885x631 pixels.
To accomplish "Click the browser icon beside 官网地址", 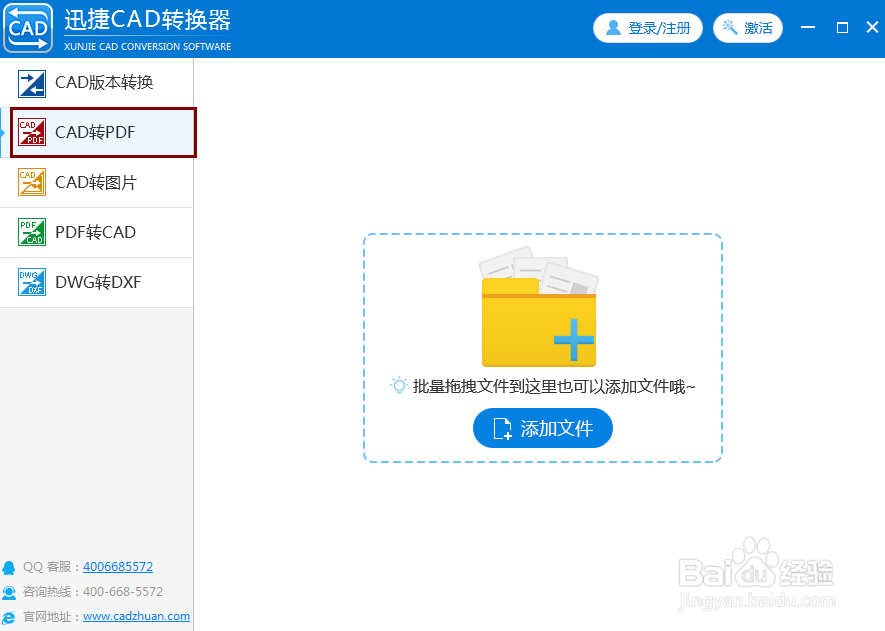I will click(x=9, y=617).
